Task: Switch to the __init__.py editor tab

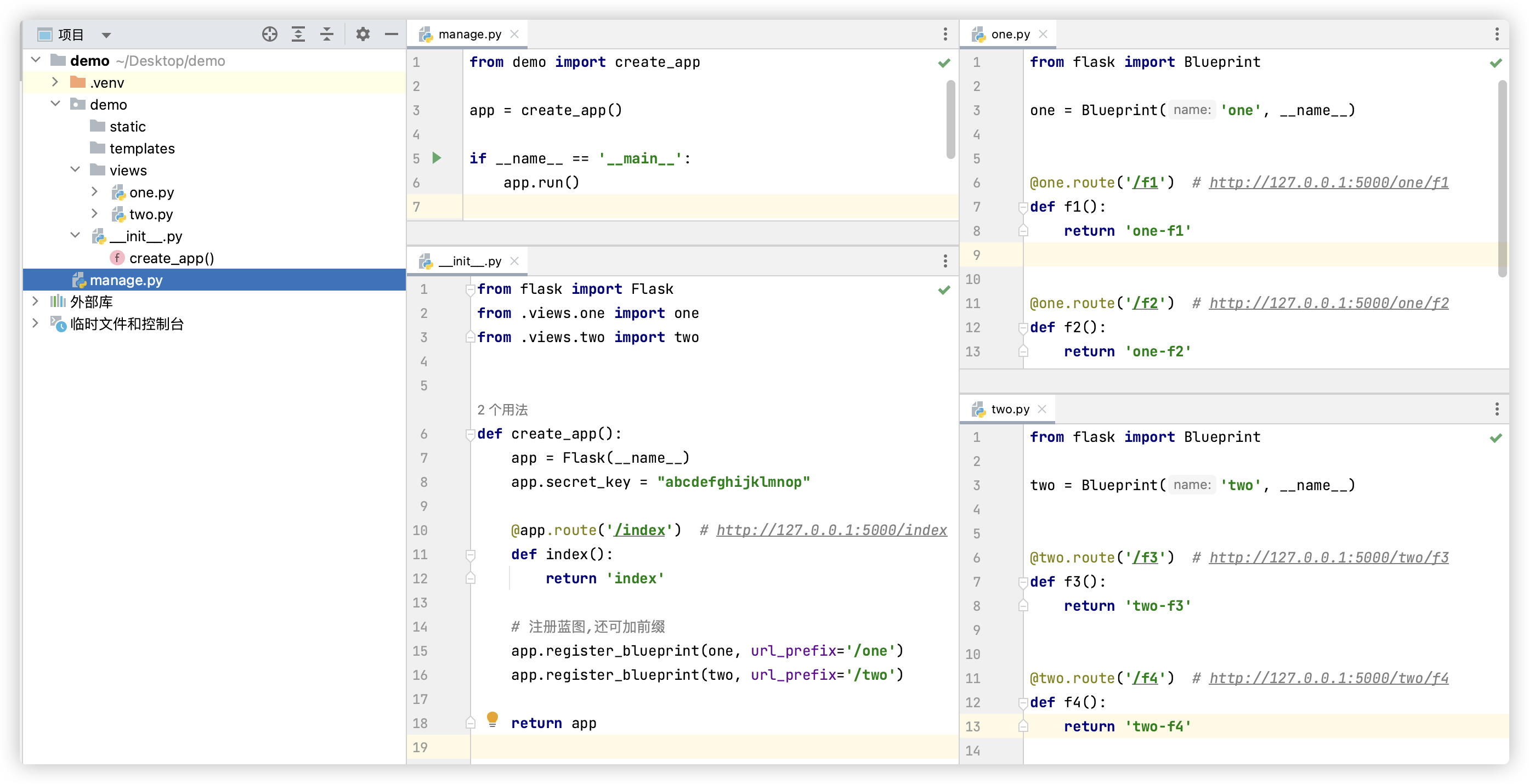Action: pyautogui.click(x=469, y=261)
